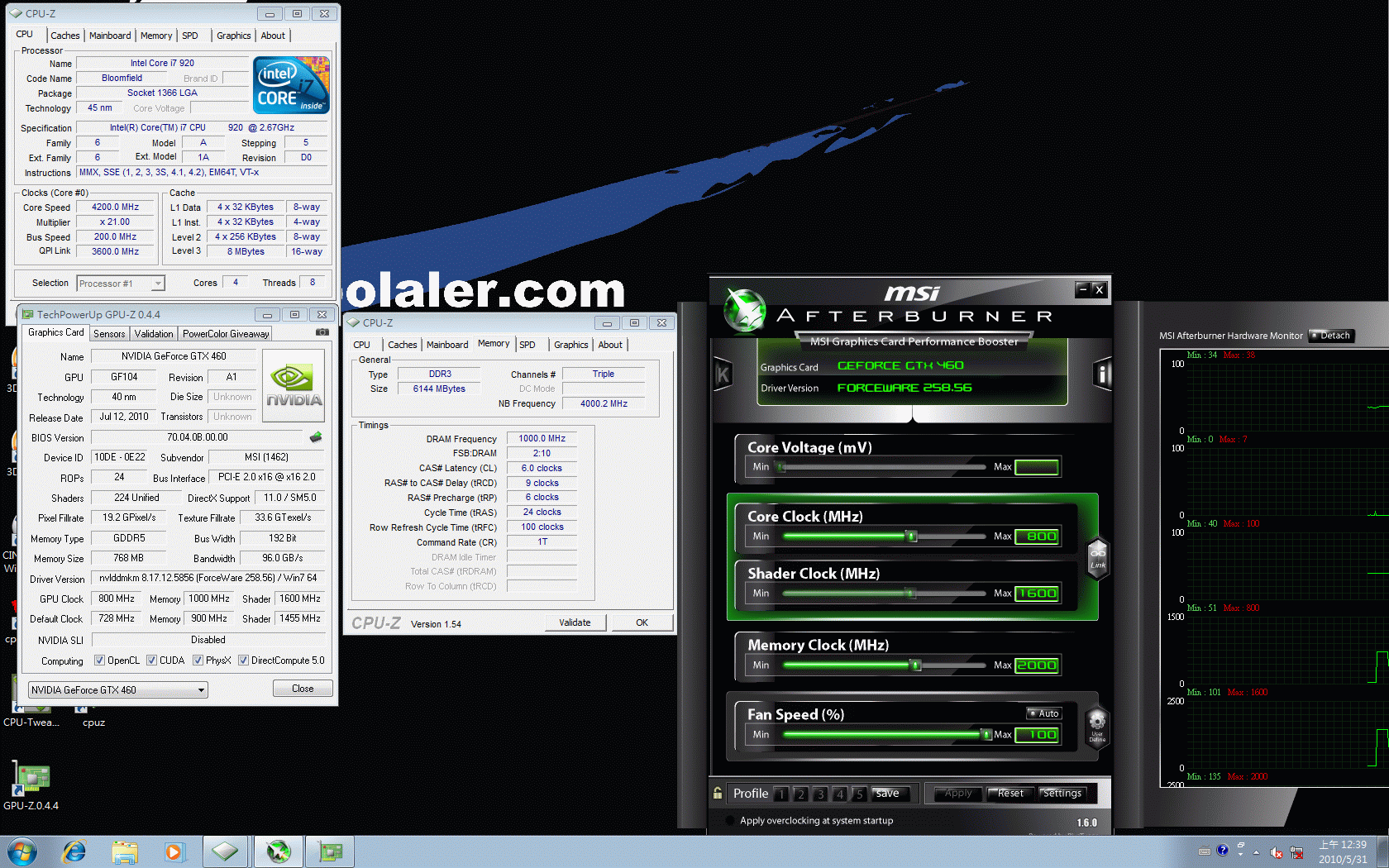Viewport: 1389px width, 868px height.
Task: Click the Core Clock 800 value field
Action: click(1037, 537)
